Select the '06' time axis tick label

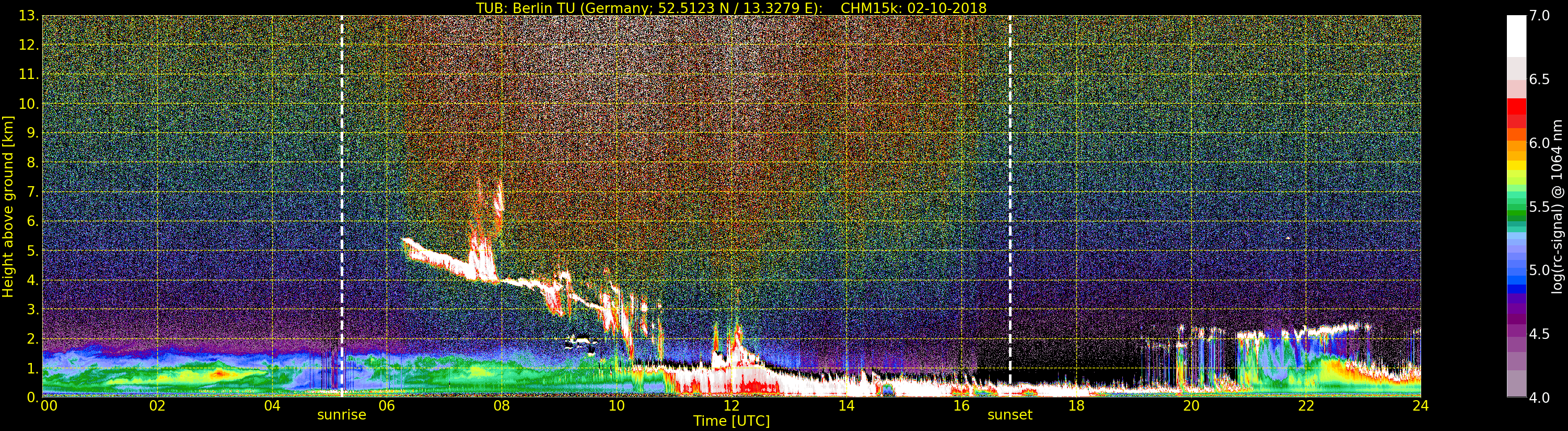tap(387, 405)
